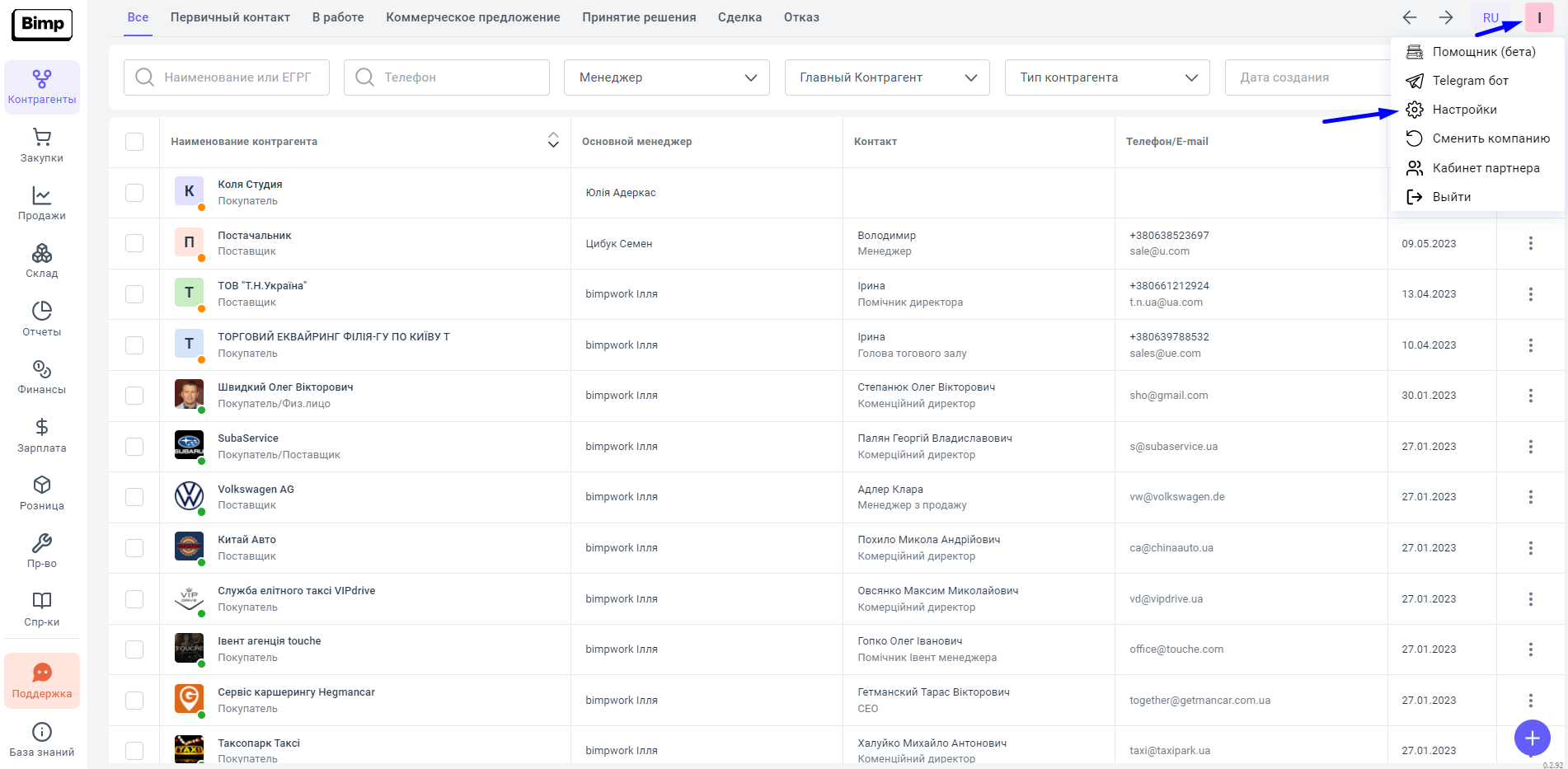Open the Главный Контрагент dropdown
Screen dimensions: 1568x769
(x=886, y=77)
